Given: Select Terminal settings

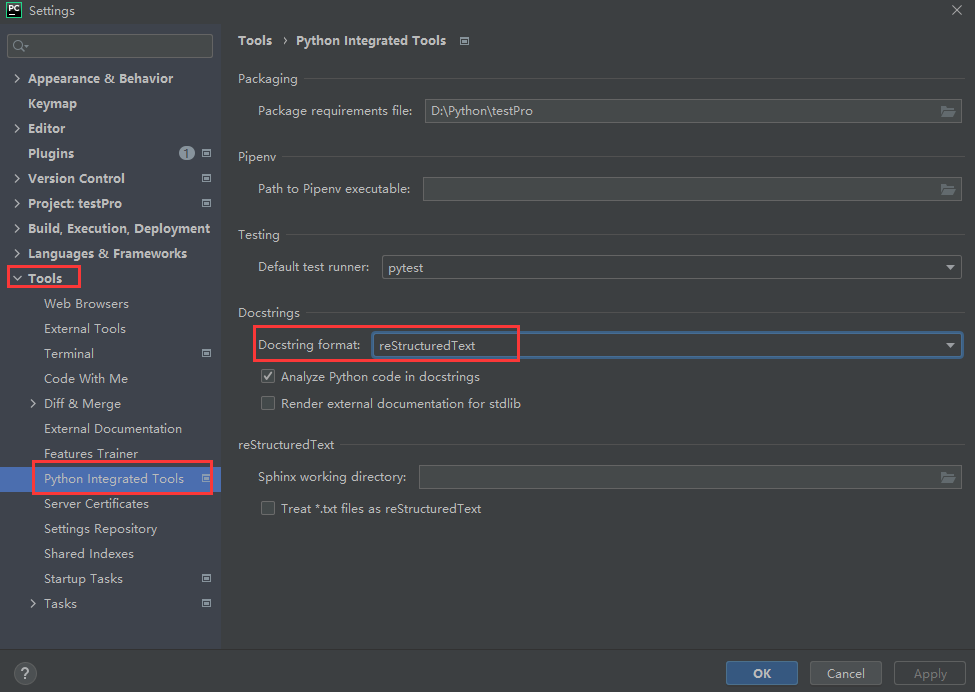Looking at the screenshot, I should click(69, 353).
